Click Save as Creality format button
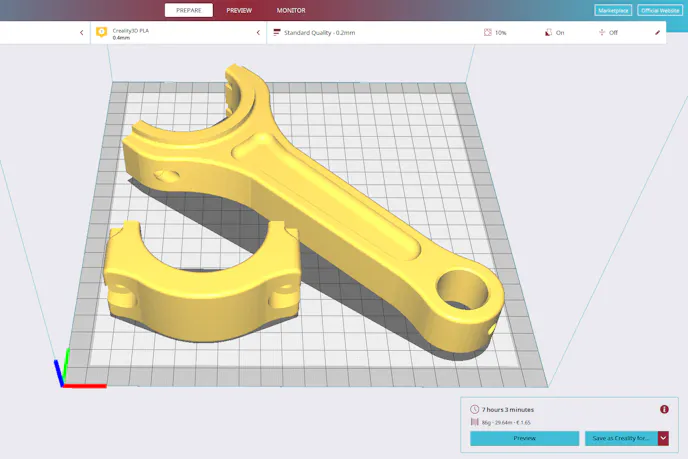688x459 pixels. click(x=620, y=438)
